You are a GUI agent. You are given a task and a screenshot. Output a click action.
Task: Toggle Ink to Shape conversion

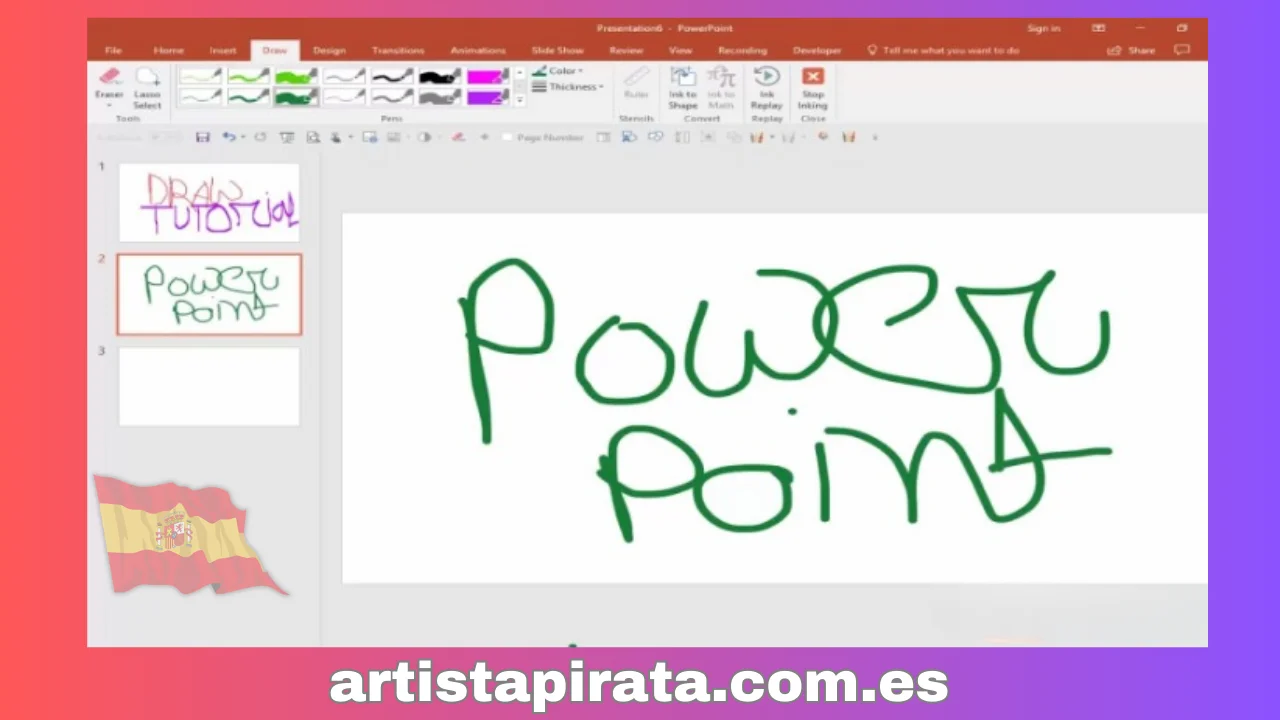(683, 88)
